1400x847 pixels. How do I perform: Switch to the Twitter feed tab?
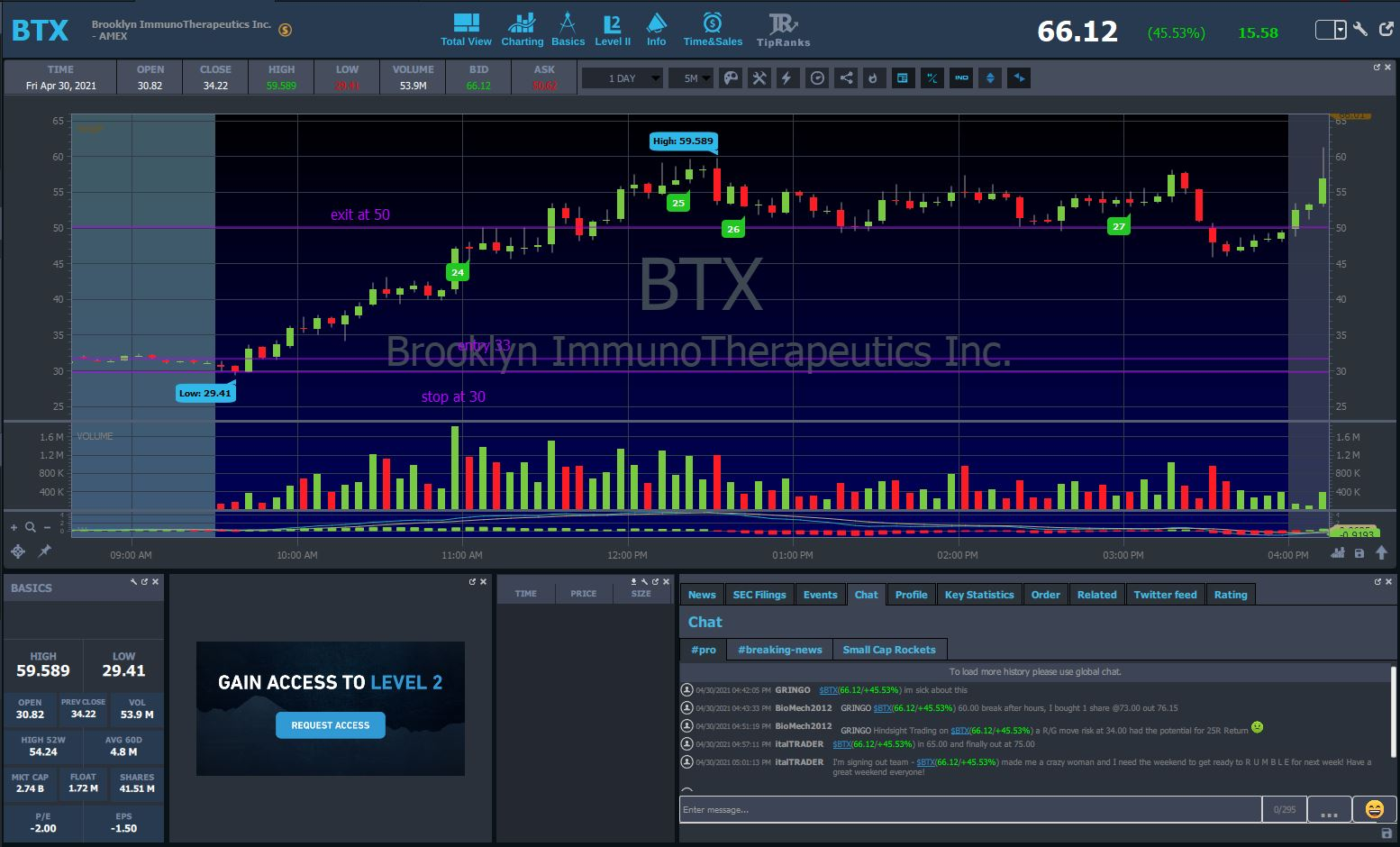coord(1166,595)
